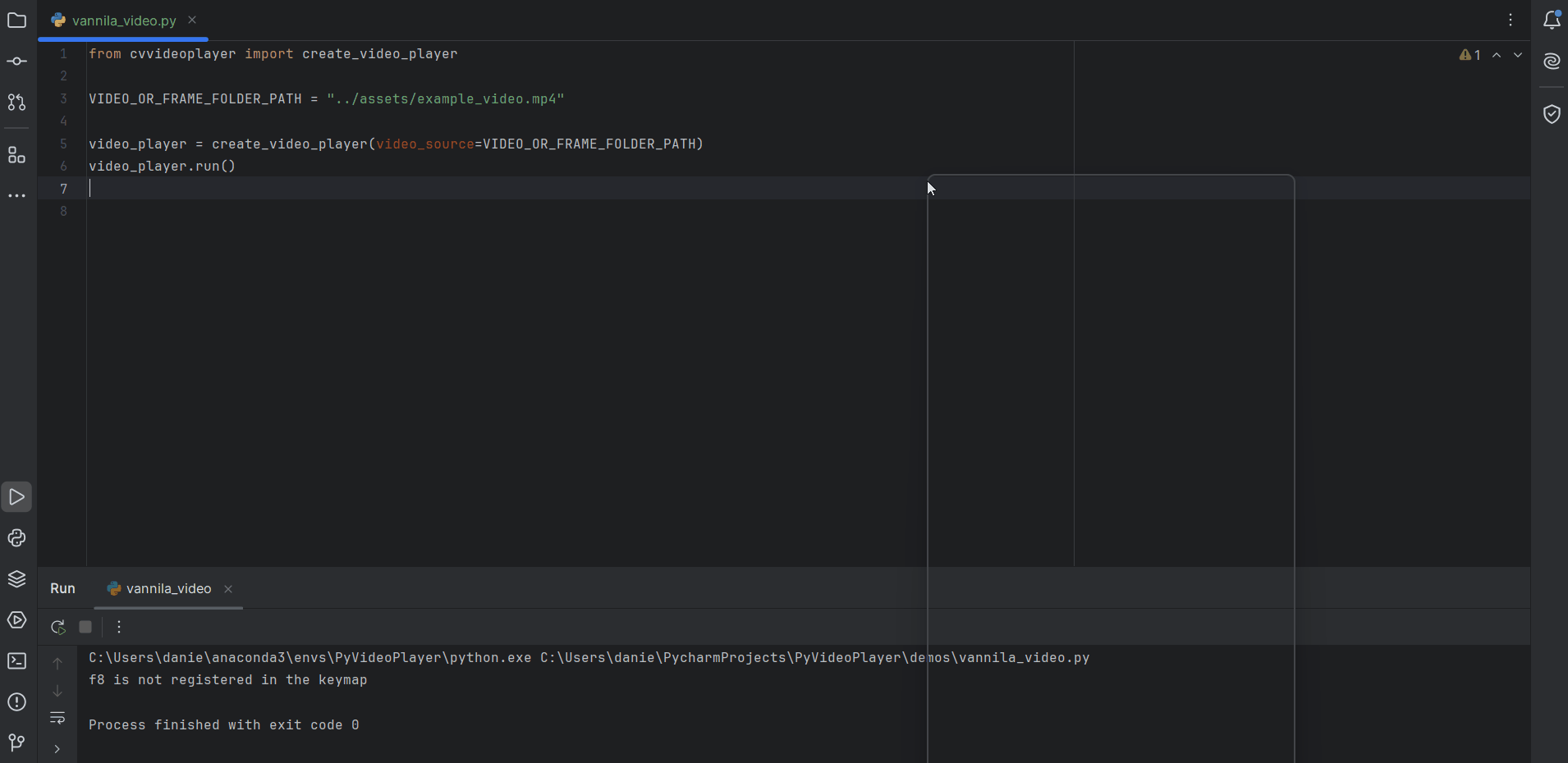Click the AI Assistant icon
Image resolution: width=1568 pixels, height=763 pixels.
(x=1552, y=62)
